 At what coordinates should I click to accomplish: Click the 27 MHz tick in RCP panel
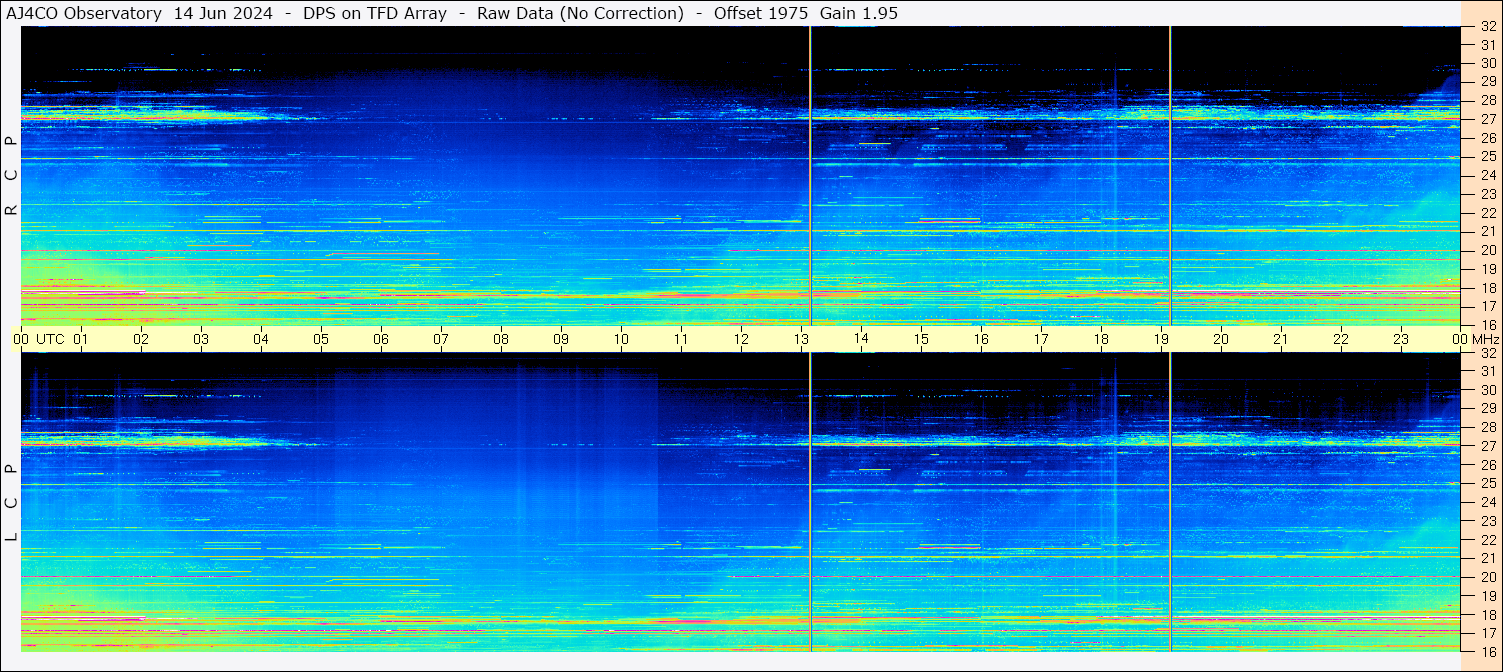click(x=1487, y=119)
